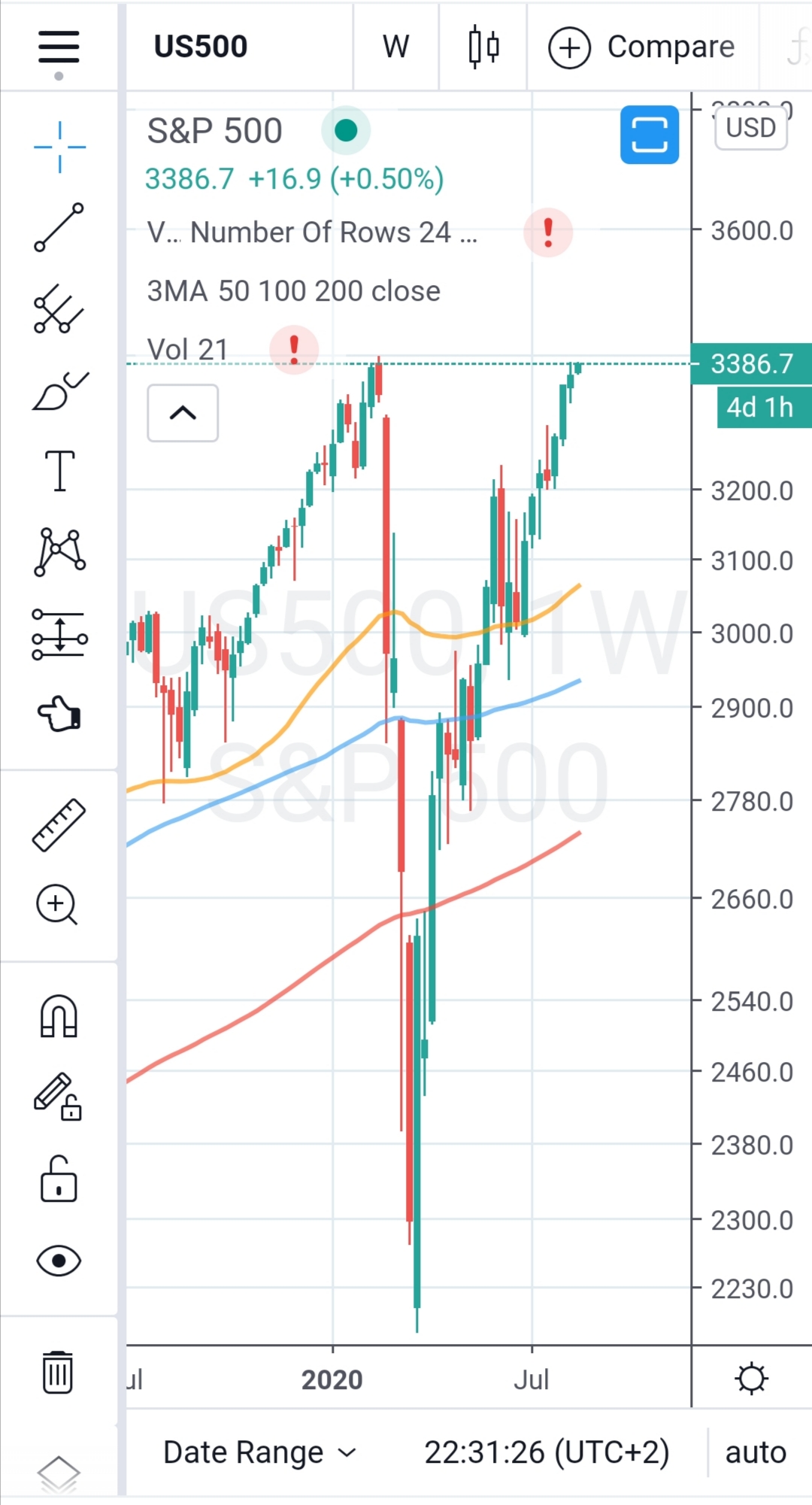812x1505 pixels.
Task: Open the candlestick chart style menu
Action: tap(483, 47)
